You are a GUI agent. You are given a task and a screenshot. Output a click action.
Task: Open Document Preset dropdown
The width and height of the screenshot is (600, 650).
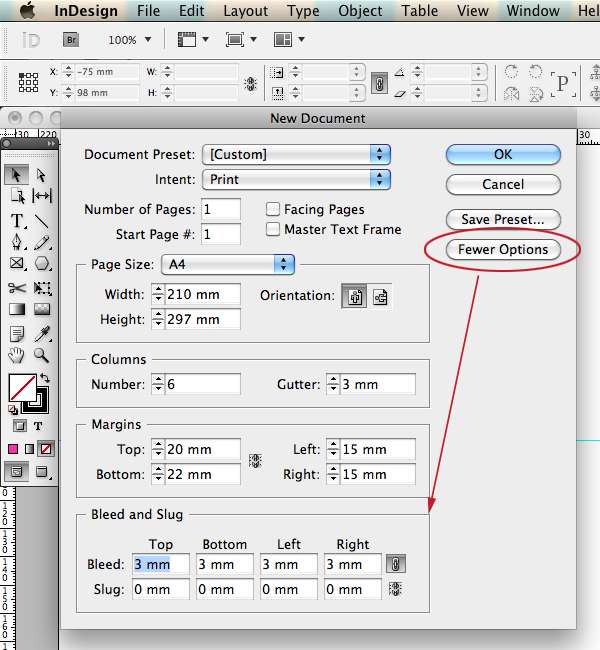click(x=296, y=155)
